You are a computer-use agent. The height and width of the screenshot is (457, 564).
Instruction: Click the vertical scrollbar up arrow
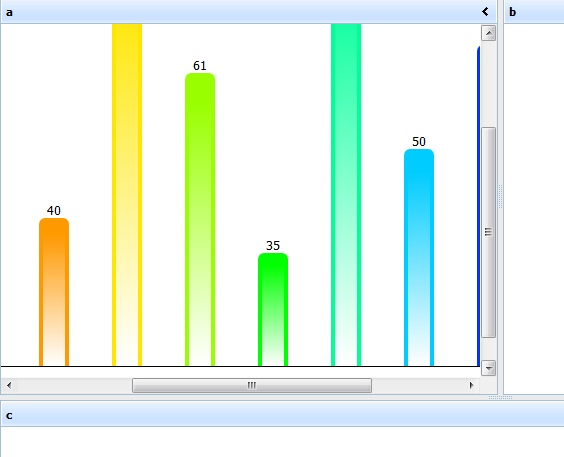(x=488, y=33)
